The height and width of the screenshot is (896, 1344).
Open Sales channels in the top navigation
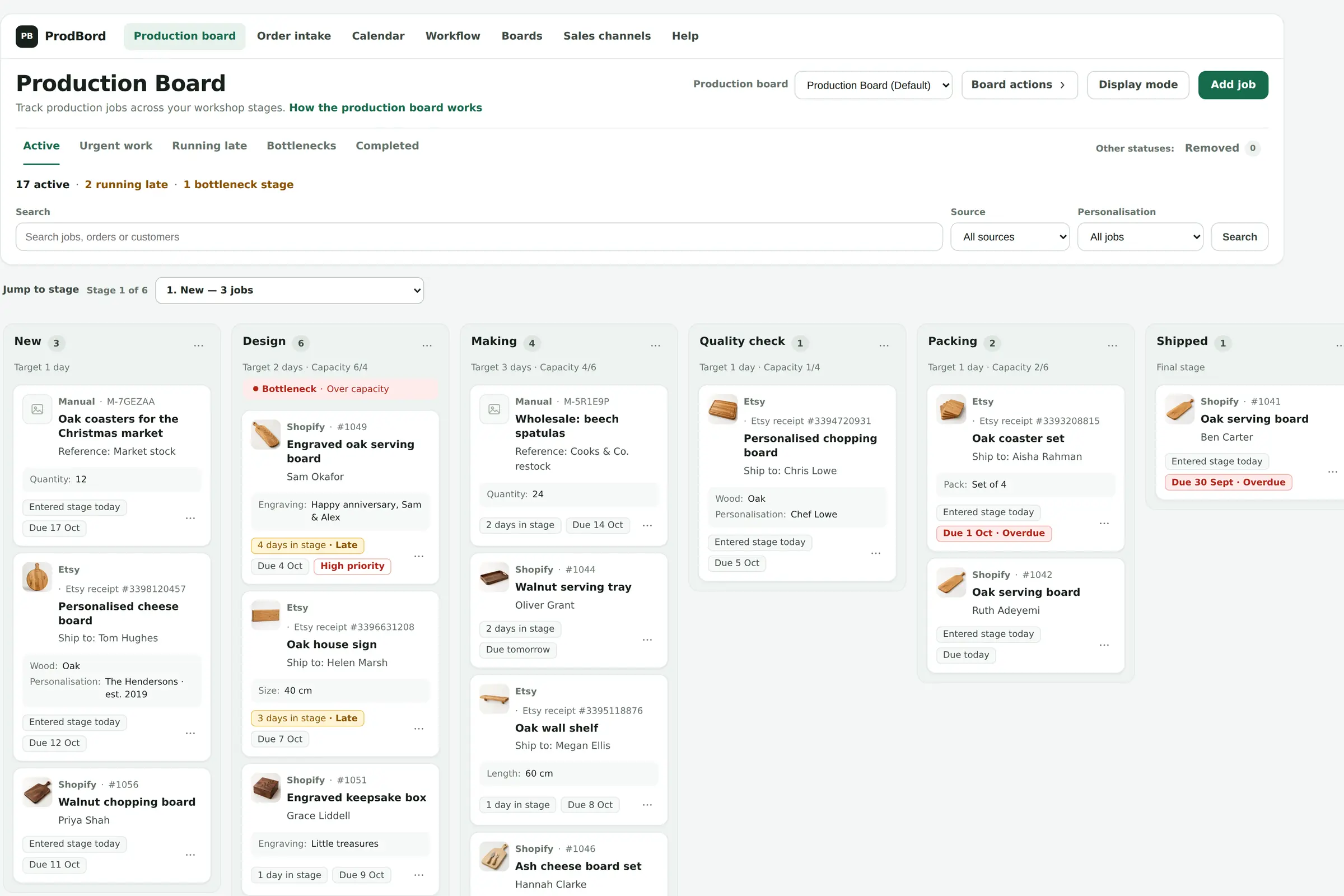[607, 36]
